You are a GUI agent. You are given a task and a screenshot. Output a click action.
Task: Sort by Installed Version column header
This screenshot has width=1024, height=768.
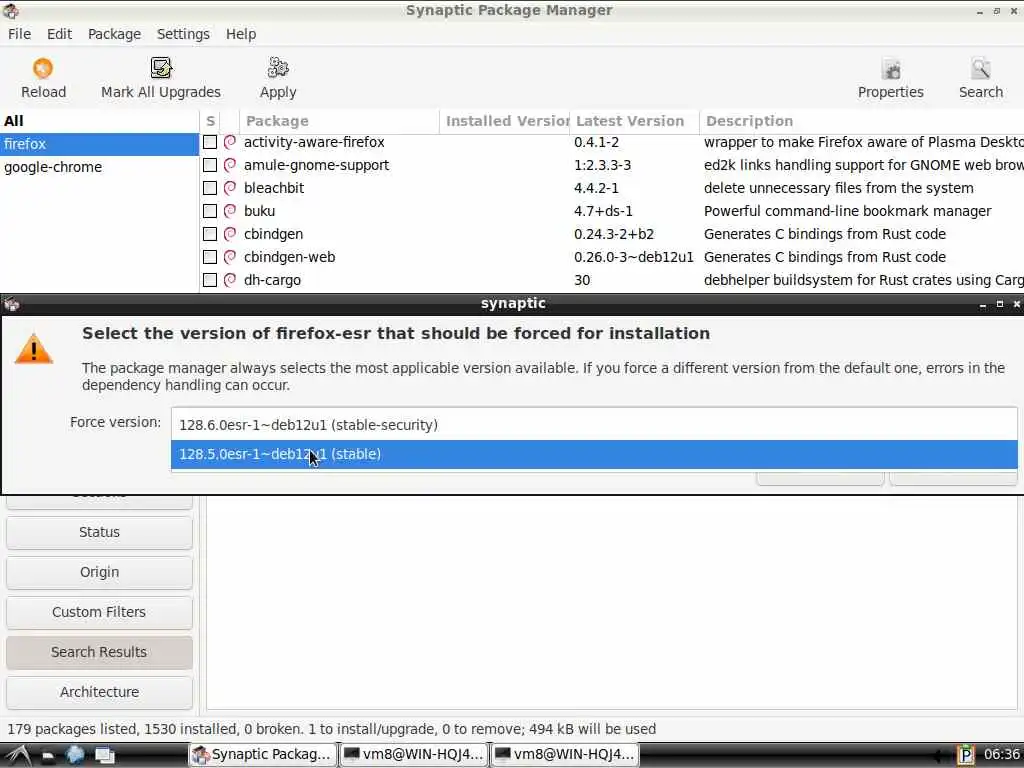point(505,121)
